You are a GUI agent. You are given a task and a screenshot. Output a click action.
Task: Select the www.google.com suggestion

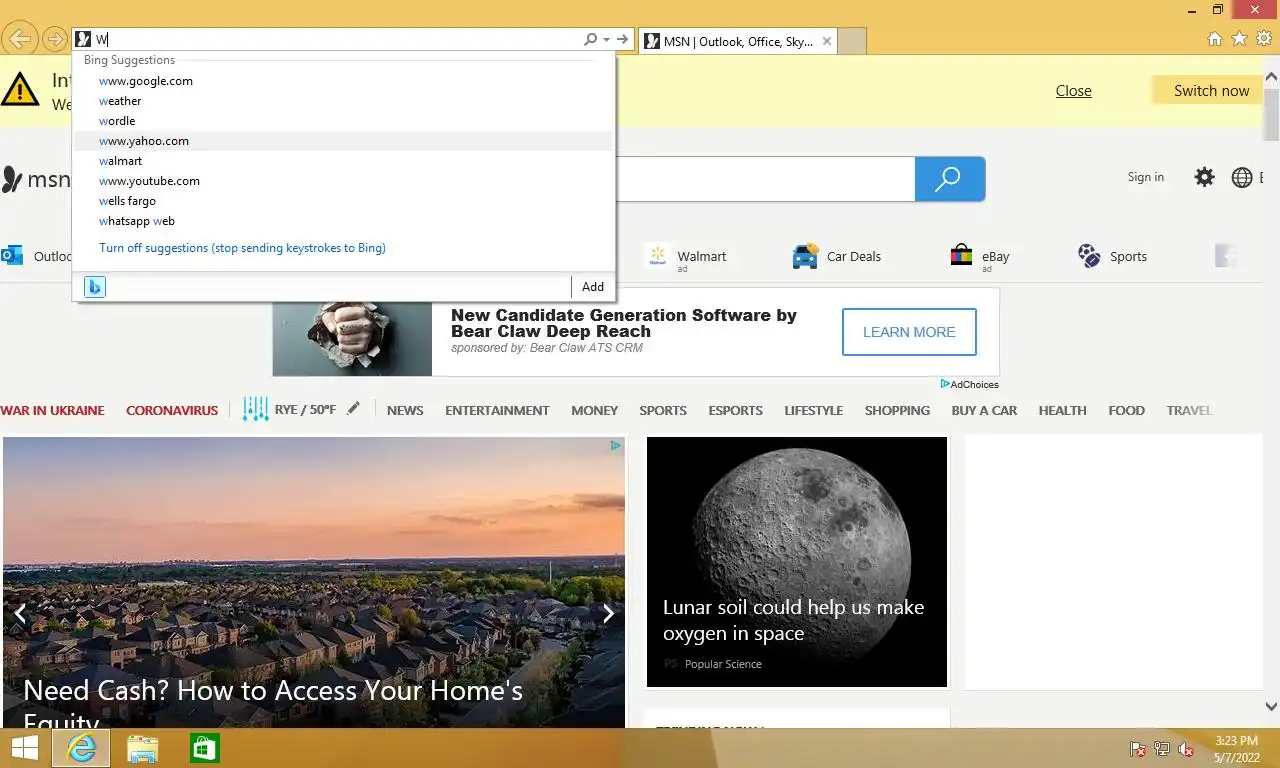click(343, 81)
